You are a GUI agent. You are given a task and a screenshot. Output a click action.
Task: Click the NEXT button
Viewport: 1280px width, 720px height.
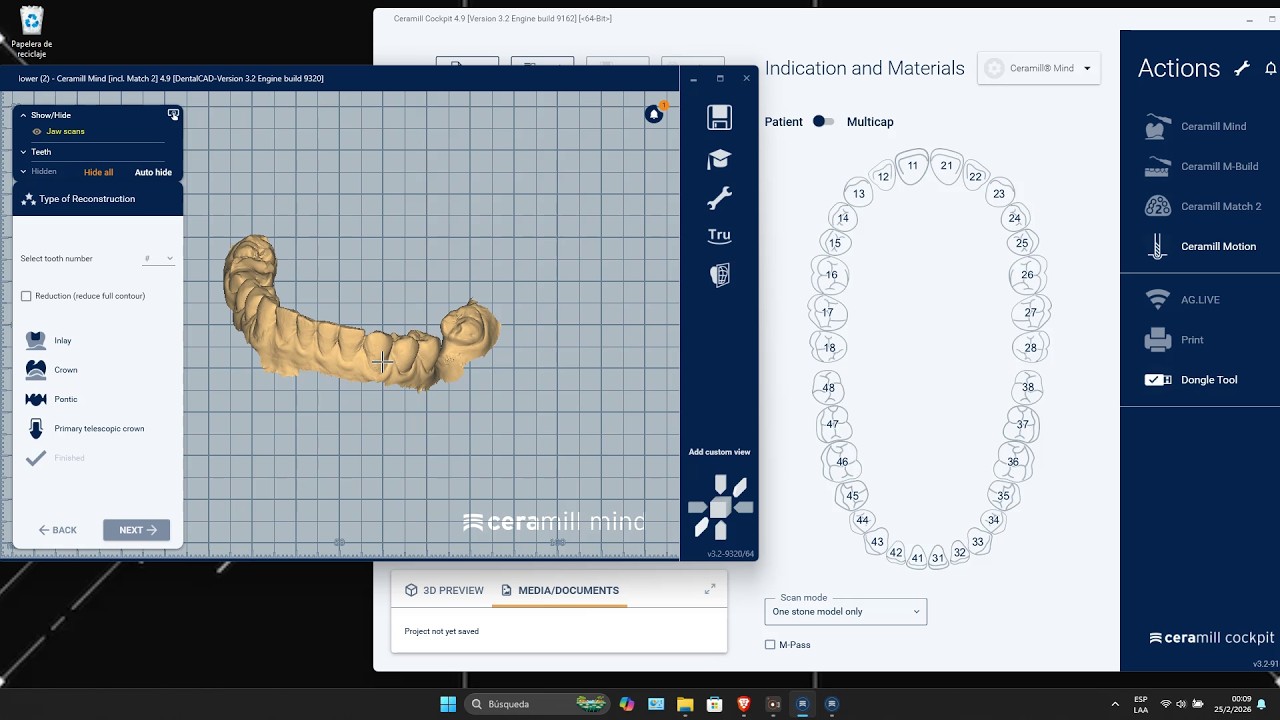click(x=137, y=530)
